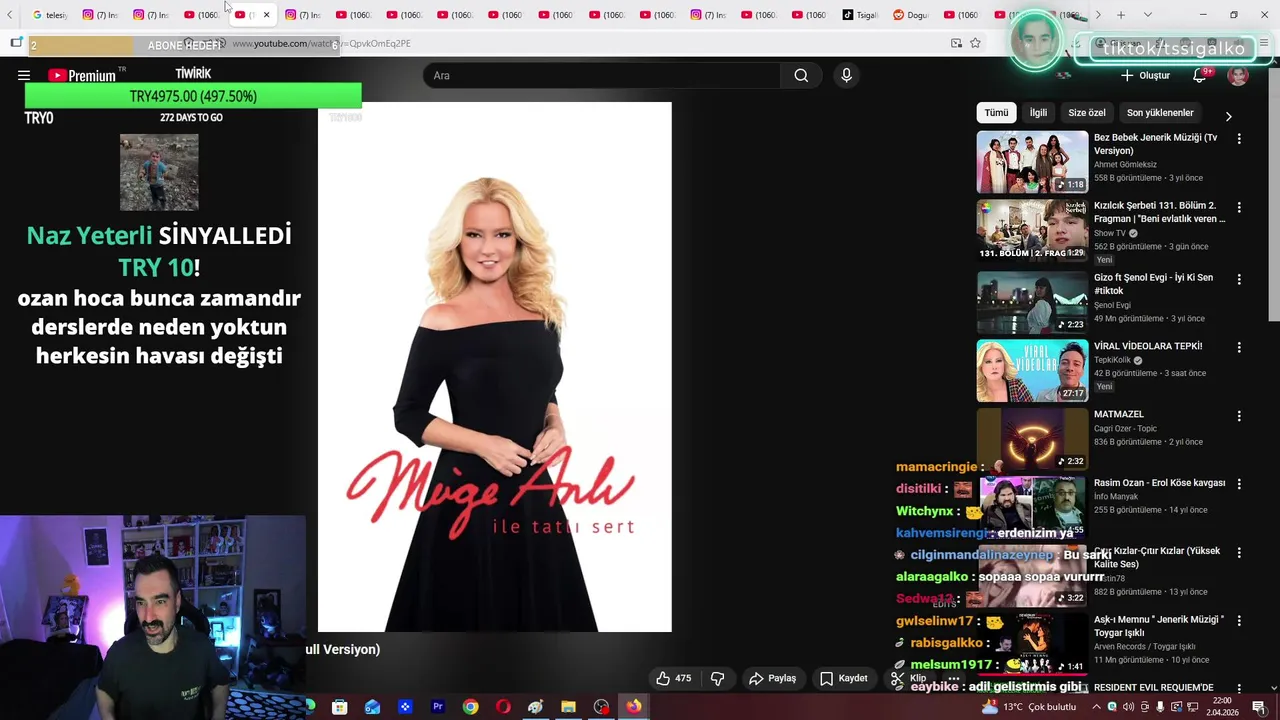Open the 22:00 taskbar clock
Viewport: 1280px width, 720px height.
[x=1221, y=707]
